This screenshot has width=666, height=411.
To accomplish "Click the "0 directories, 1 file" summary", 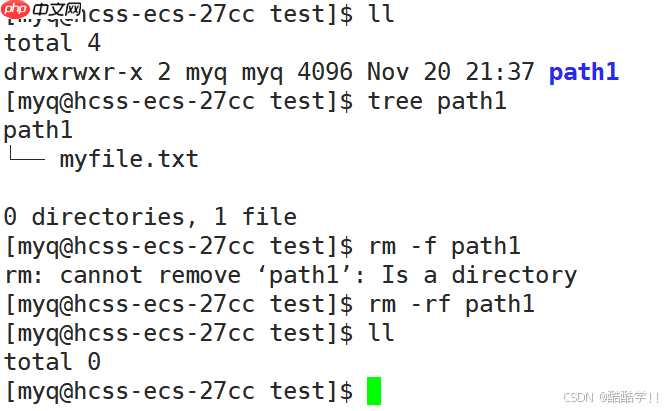I will pyautogui.click(x=150, y=217).
